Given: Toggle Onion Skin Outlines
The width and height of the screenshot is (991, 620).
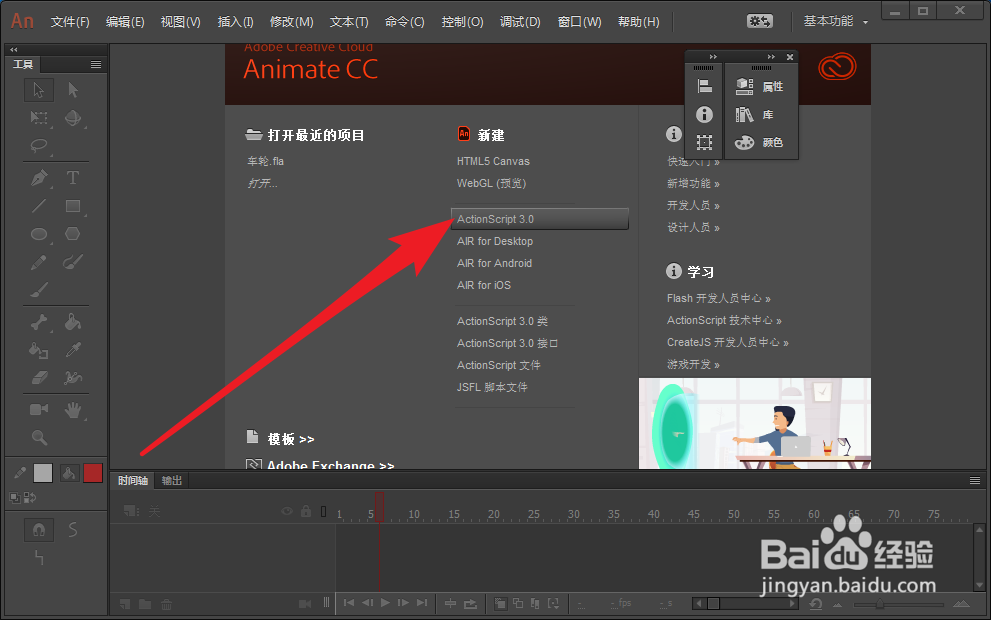Looking at the screenshot, I should click(x=518, y=604).
